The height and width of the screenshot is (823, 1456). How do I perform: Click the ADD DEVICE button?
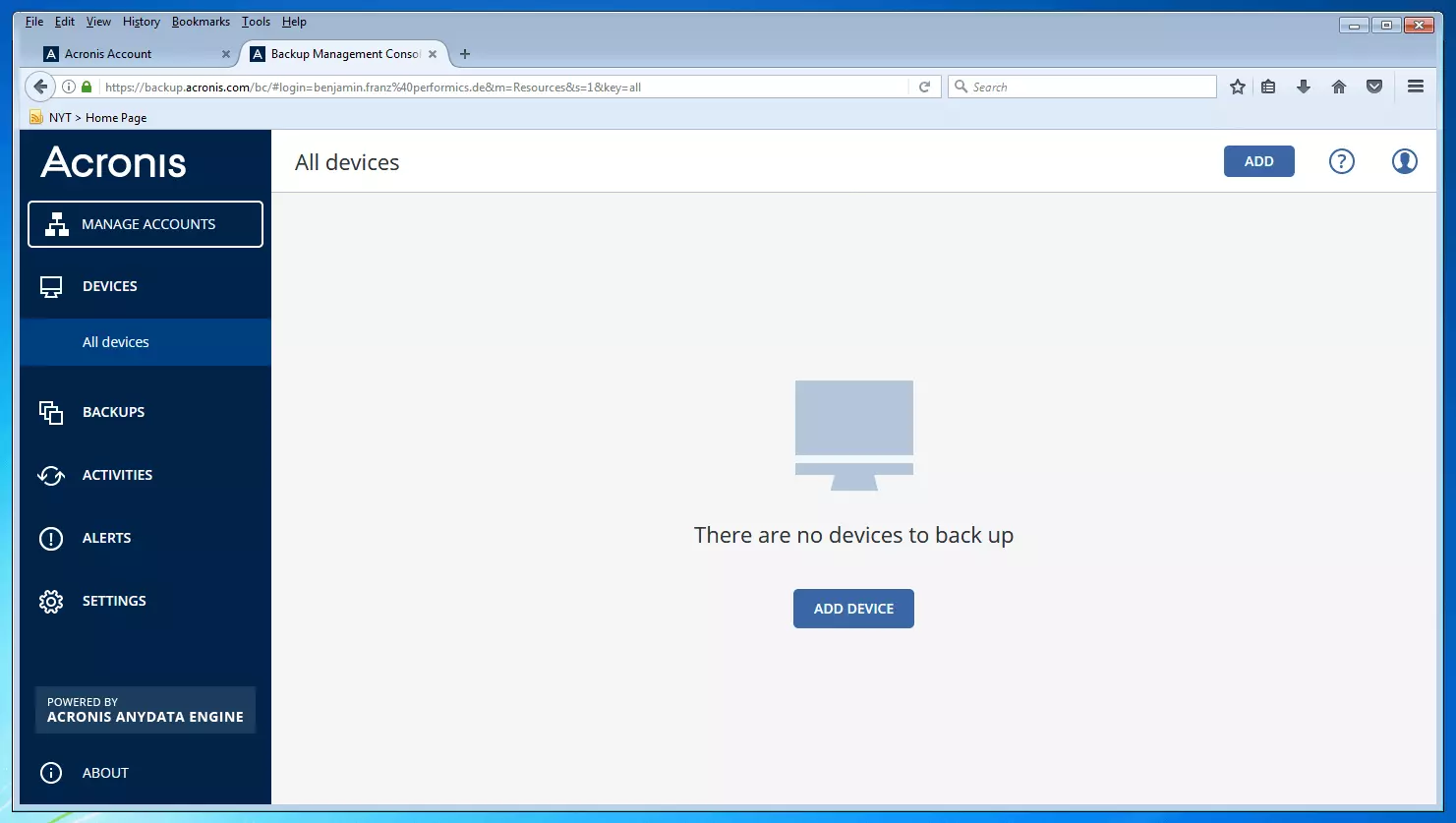click(x=853, y=609)
